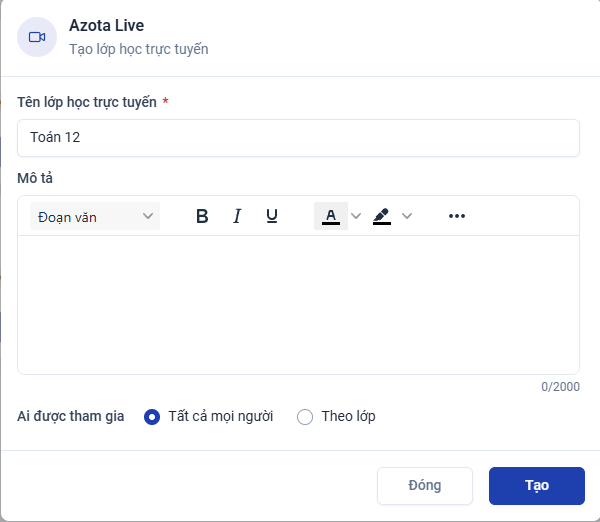The width and height of the screenshot is (600, 522).
Task: Click the Azota Live title text
Action: pos(106,26)
